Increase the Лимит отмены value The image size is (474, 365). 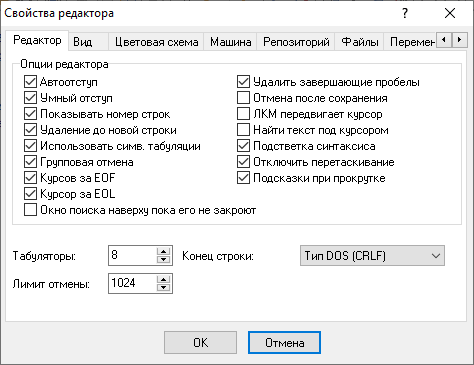tap(163, 280)
